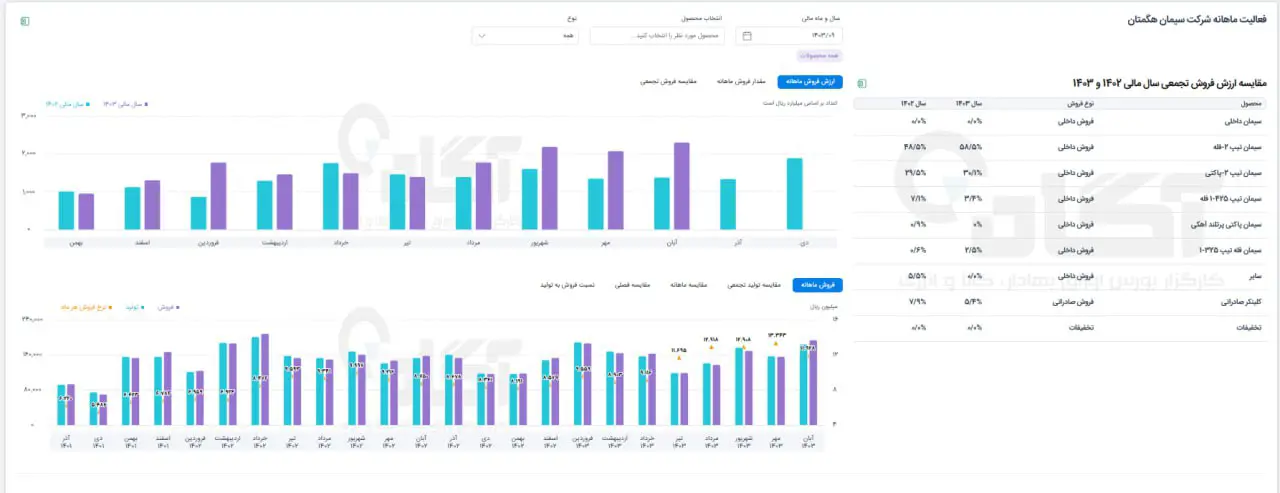Image resolution: width=1280 pixels, height=493 pixels.
Task: Click the سال ۱۴۰۳ column header
Action: pos(970,103)
